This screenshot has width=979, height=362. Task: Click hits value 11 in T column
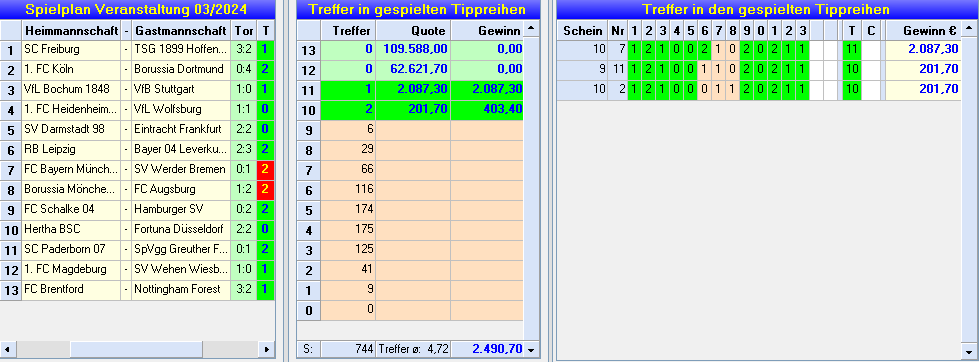point(852,51)
